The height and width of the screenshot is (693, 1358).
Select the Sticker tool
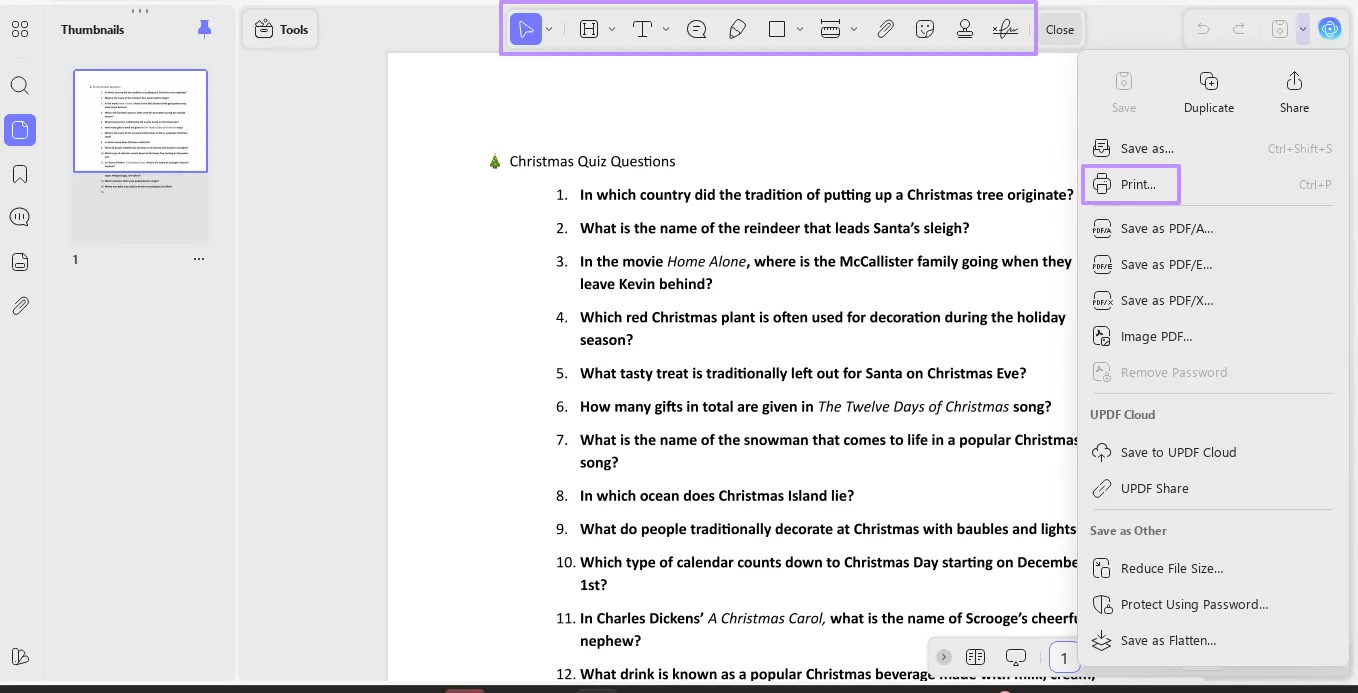click(x=925, y=29)
